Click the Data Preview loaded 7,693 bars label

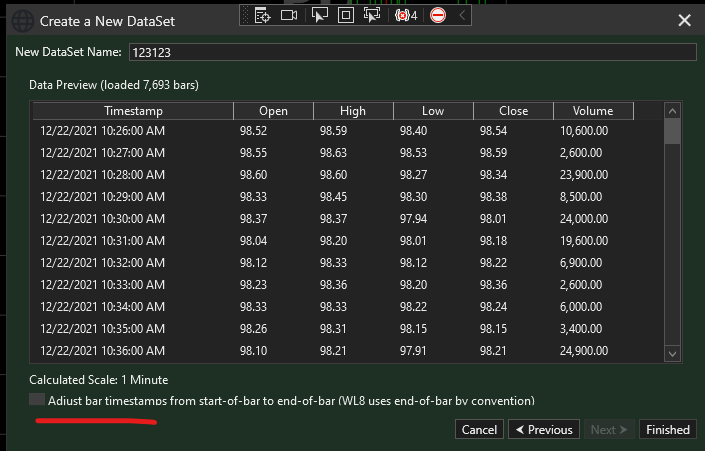[x=114, y=85]
